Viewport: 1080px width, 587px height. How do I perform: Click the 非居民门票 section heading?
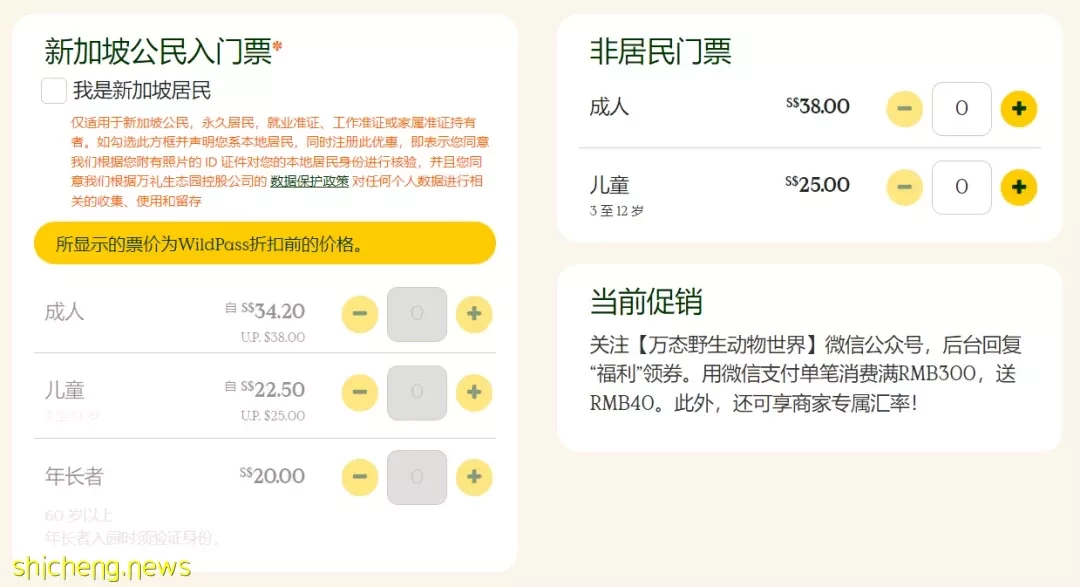pyautogui.click(x=660, y=52)
